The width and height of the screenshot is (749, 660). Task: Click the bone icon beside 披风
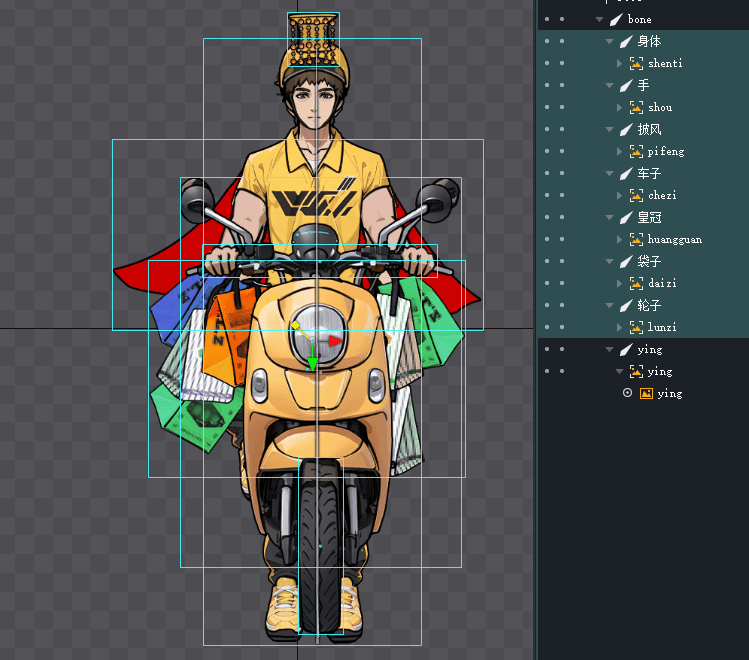[x=626, y=130]
